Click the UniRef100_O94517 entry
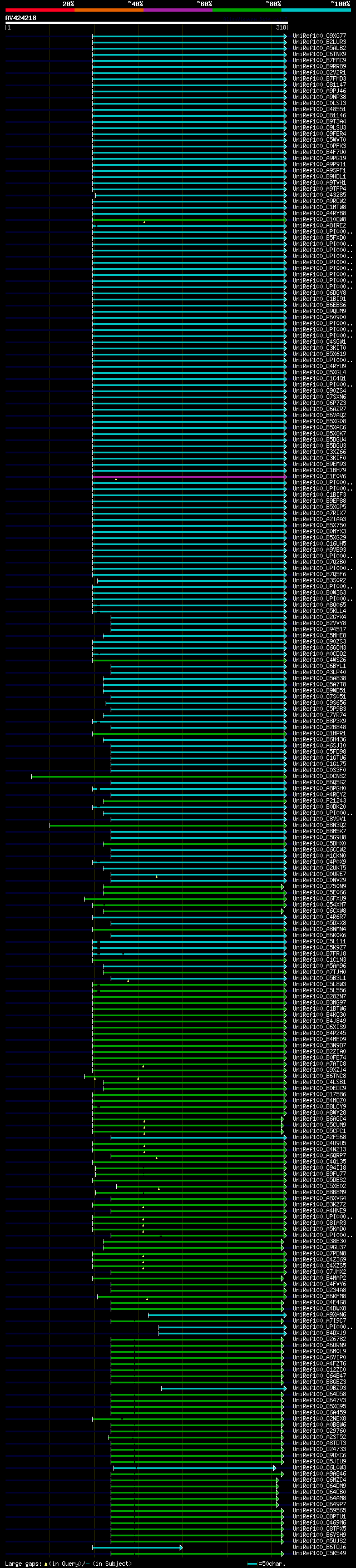This screenshot has width=356, height=1568. (x=319, y=630)
